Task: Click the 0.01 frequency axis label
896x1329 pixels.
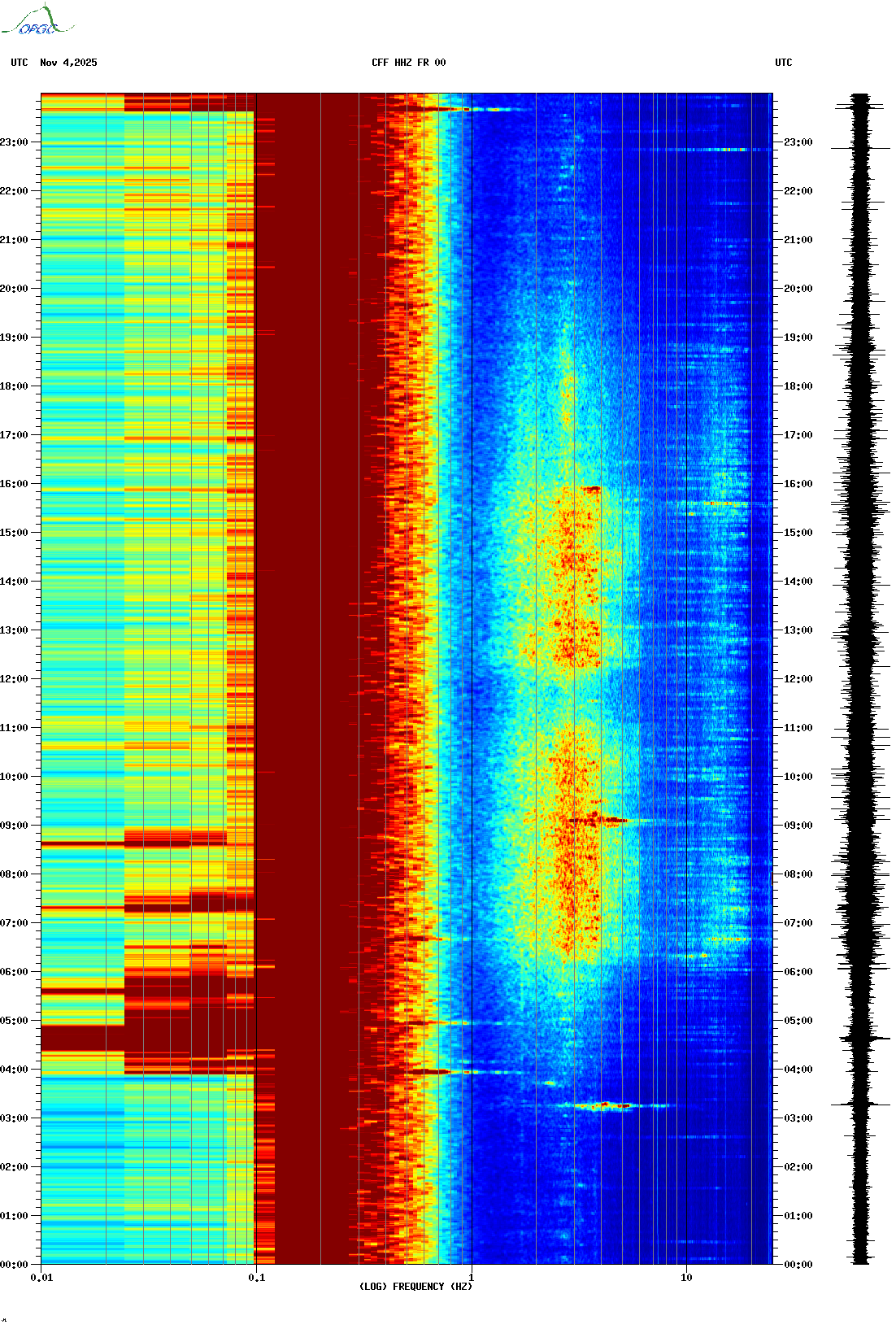Action: 41,1278
